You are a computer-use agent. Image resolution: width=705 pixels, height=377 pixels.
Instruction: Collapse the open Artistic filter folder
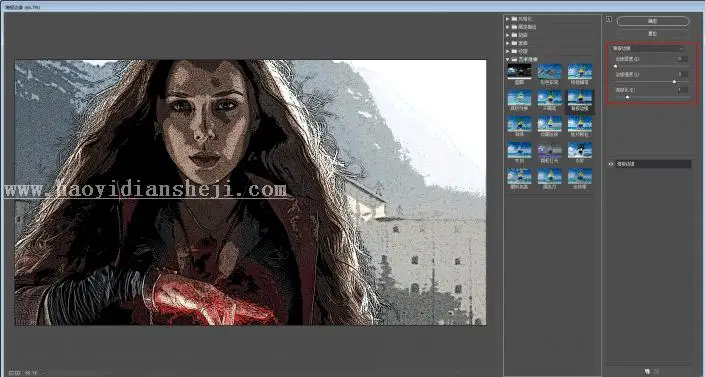tap(508, 59)
